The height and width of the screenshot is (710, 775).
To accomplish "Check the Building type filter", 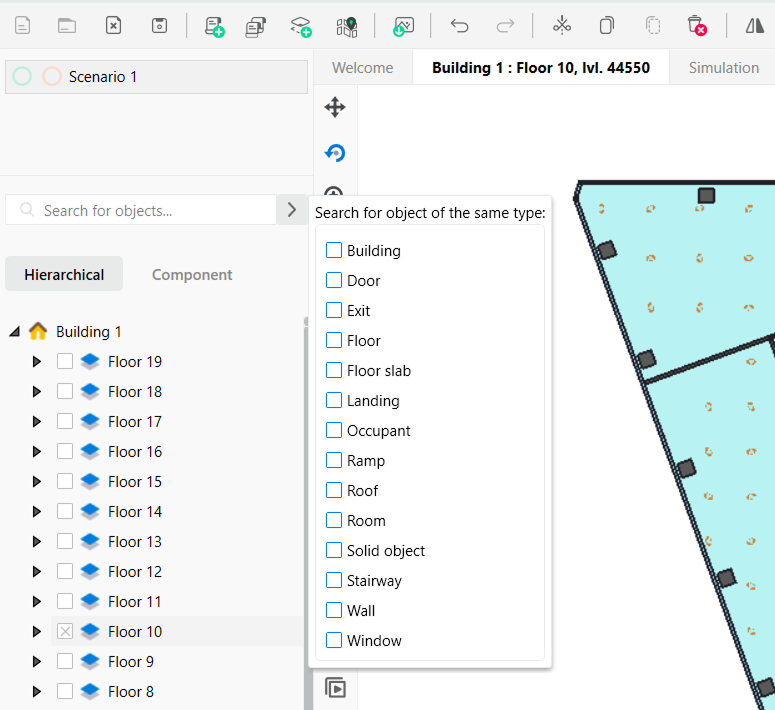I will pos(334,250).
